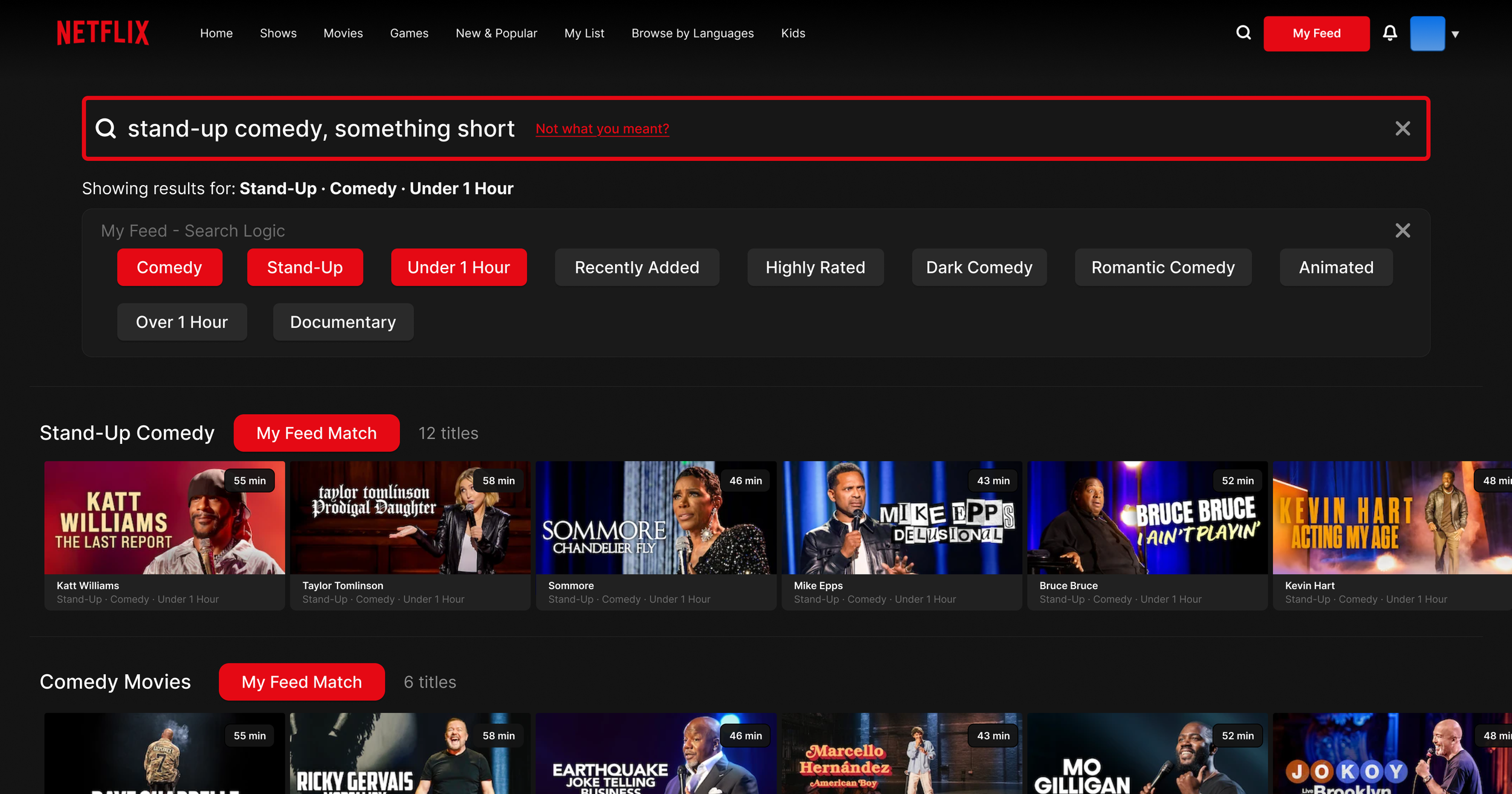Toggle off the Stand-Up filter chip
Viewport: 1512px width, 794px height.
[305, 267]
